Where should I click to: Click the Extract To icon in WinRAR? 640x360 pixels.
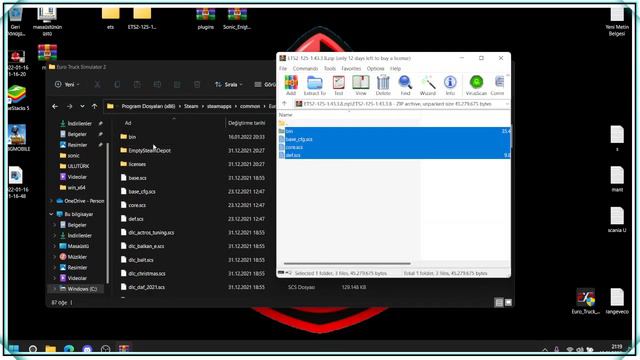click(x=315, y=85)
